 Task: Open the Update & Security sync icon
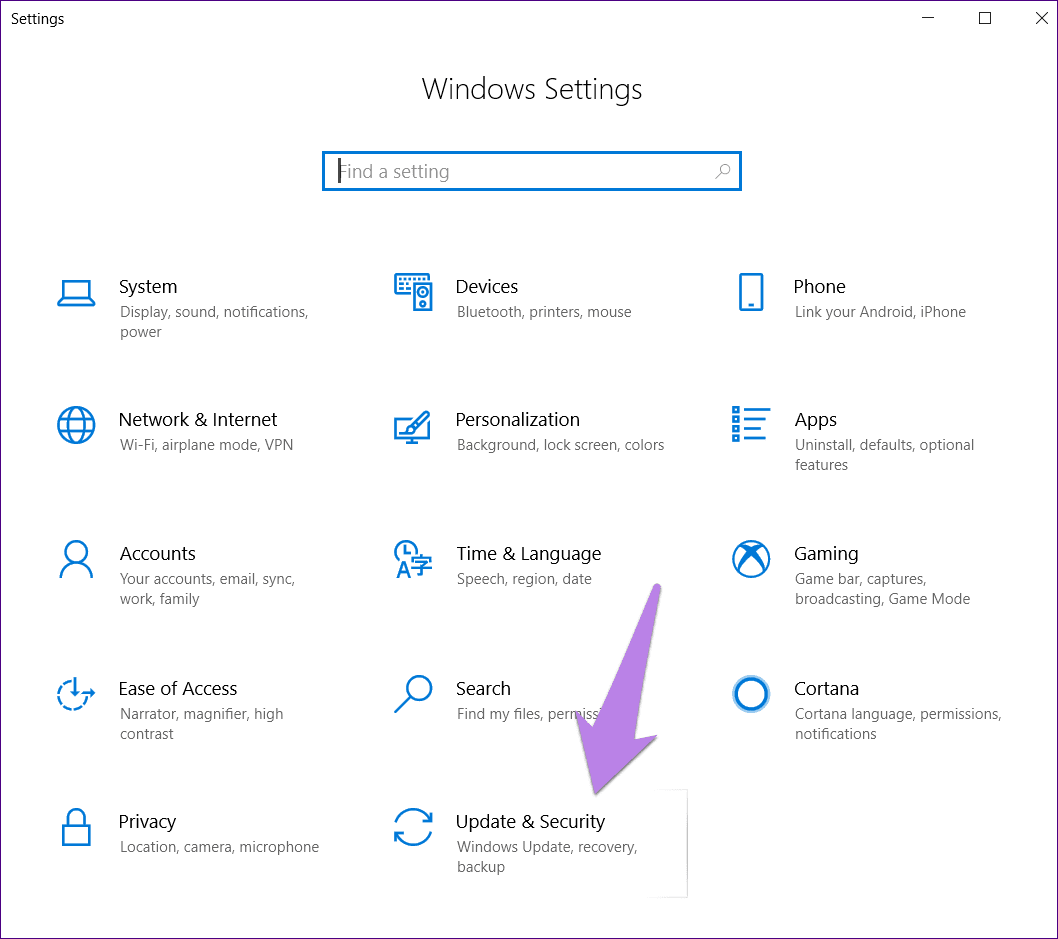[x=413, y=827]
